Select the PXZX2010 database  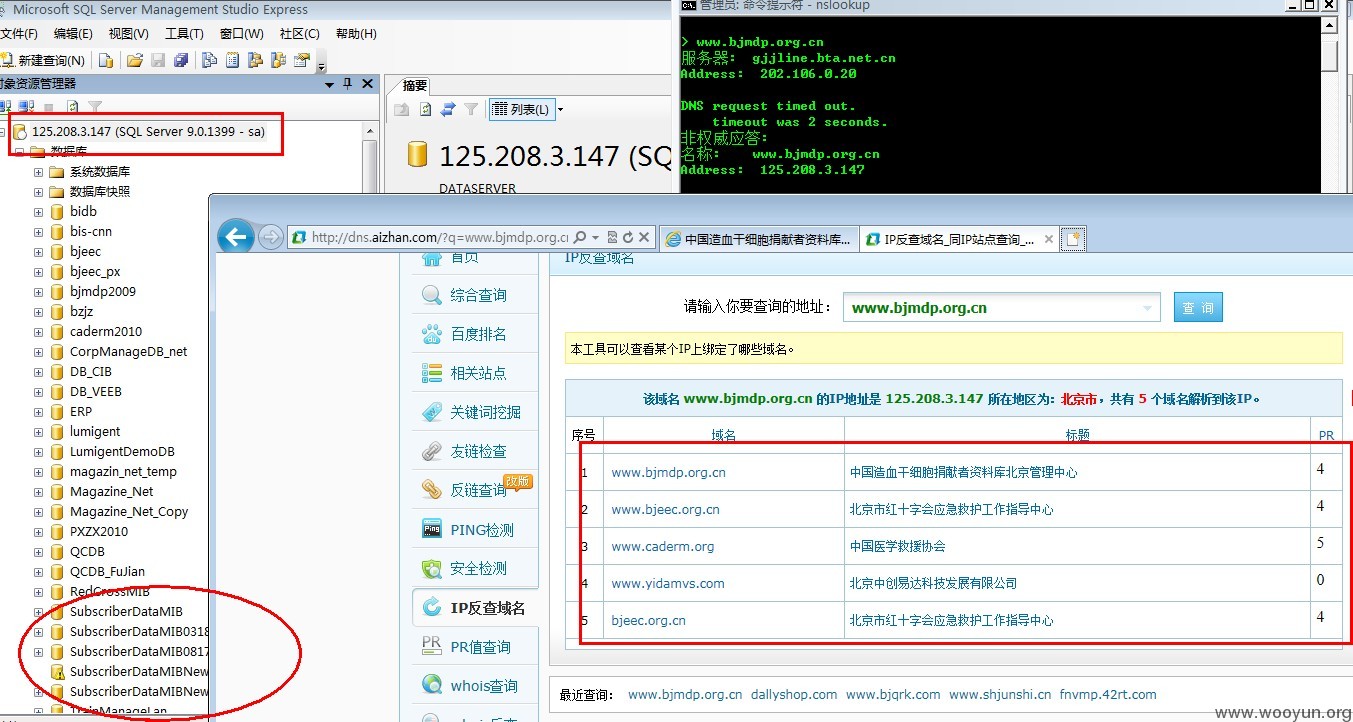[99, 532]
